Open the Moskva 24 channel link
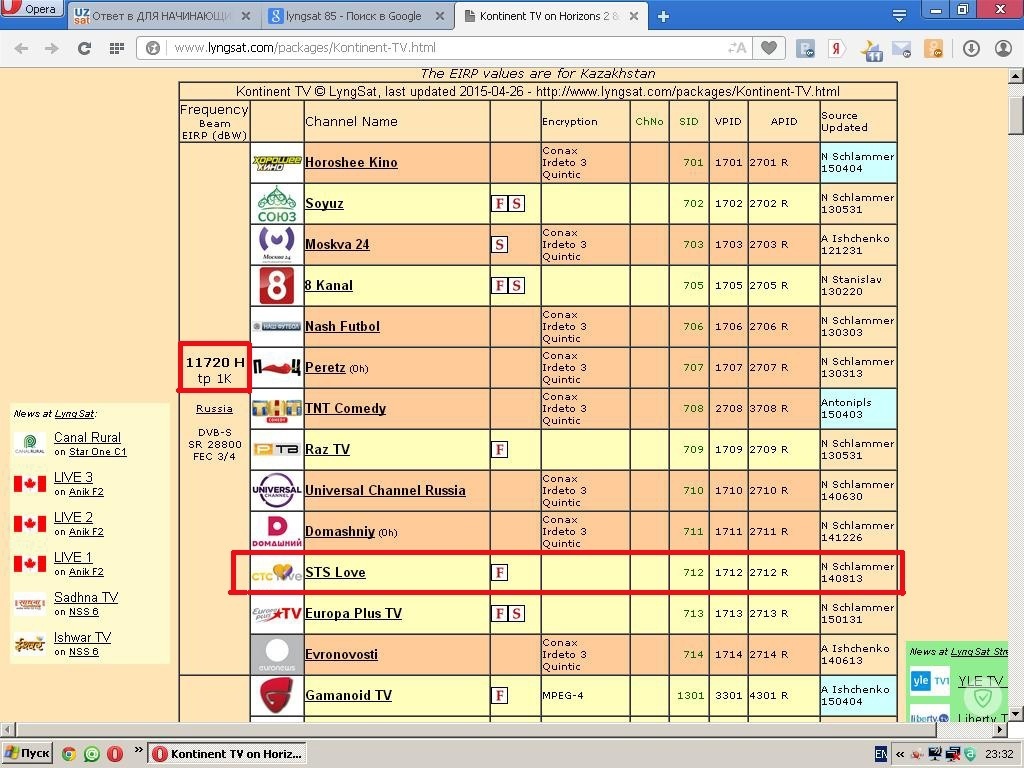 [337, 244]
